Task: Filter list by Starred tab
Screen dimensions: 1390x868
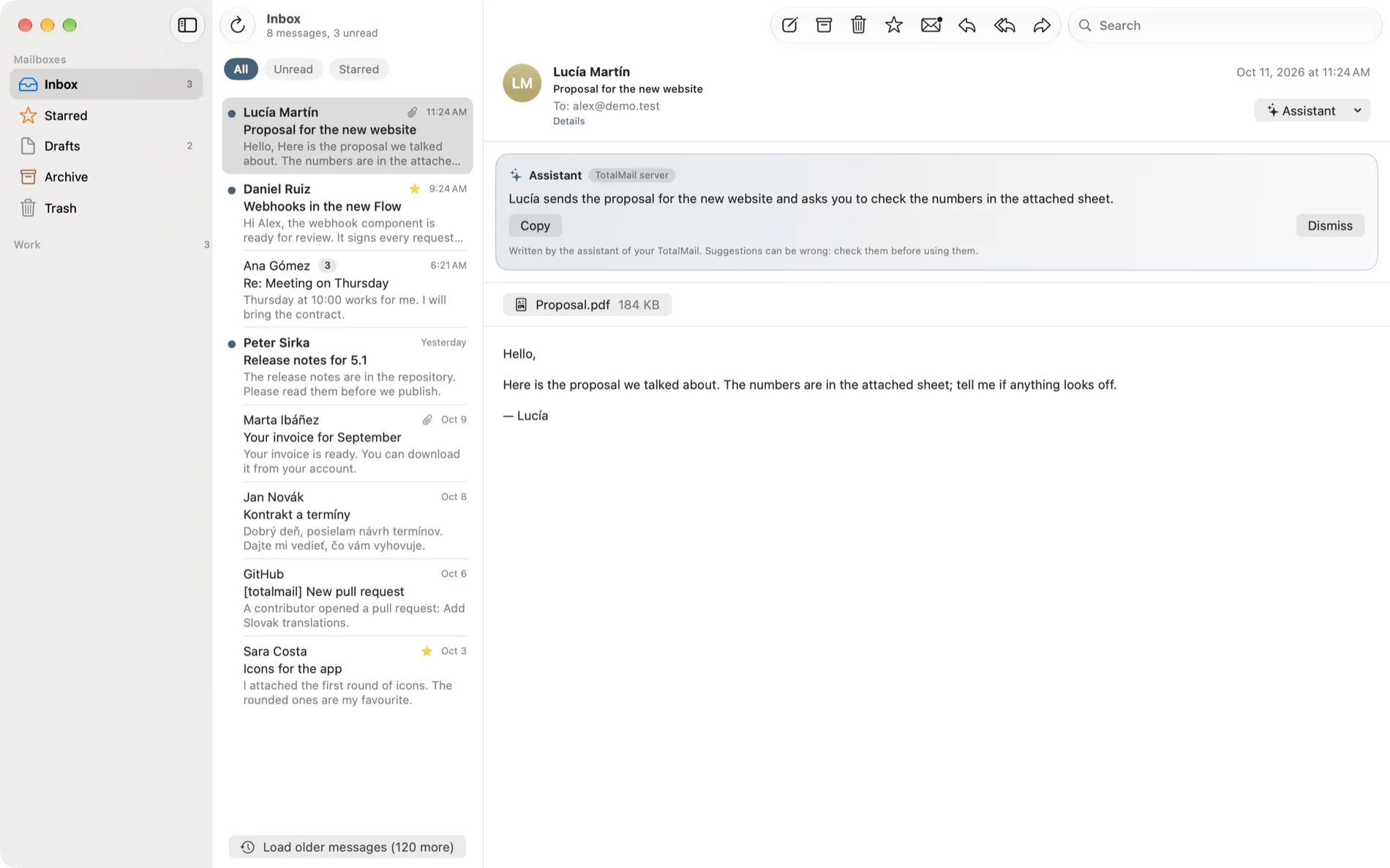Action: (358, 69)
